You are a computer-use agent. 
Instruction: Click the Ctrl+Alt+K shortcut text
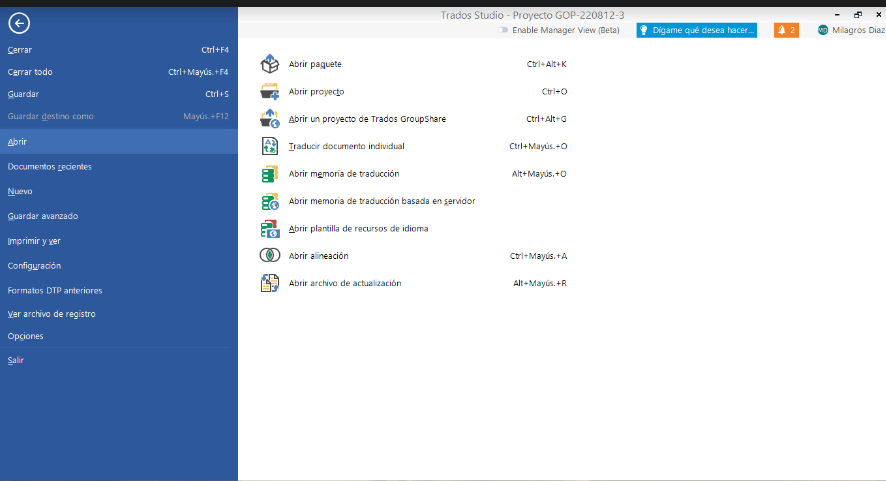pyautogui.click(x=546, y=64)
